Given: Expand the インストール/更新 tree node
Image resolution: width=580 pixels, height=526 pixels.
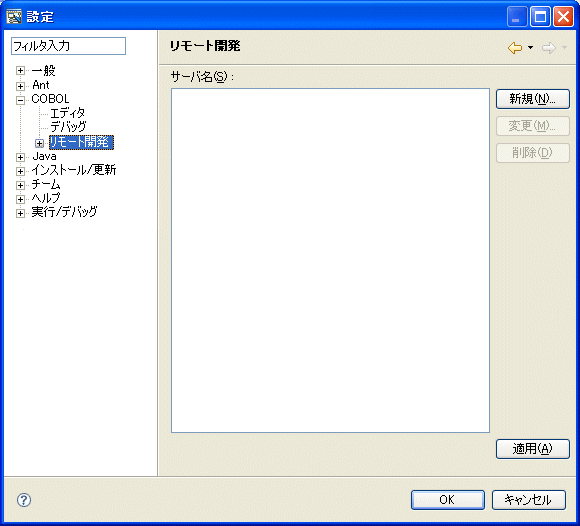Looking at the screenshot, I should [21, 171].
